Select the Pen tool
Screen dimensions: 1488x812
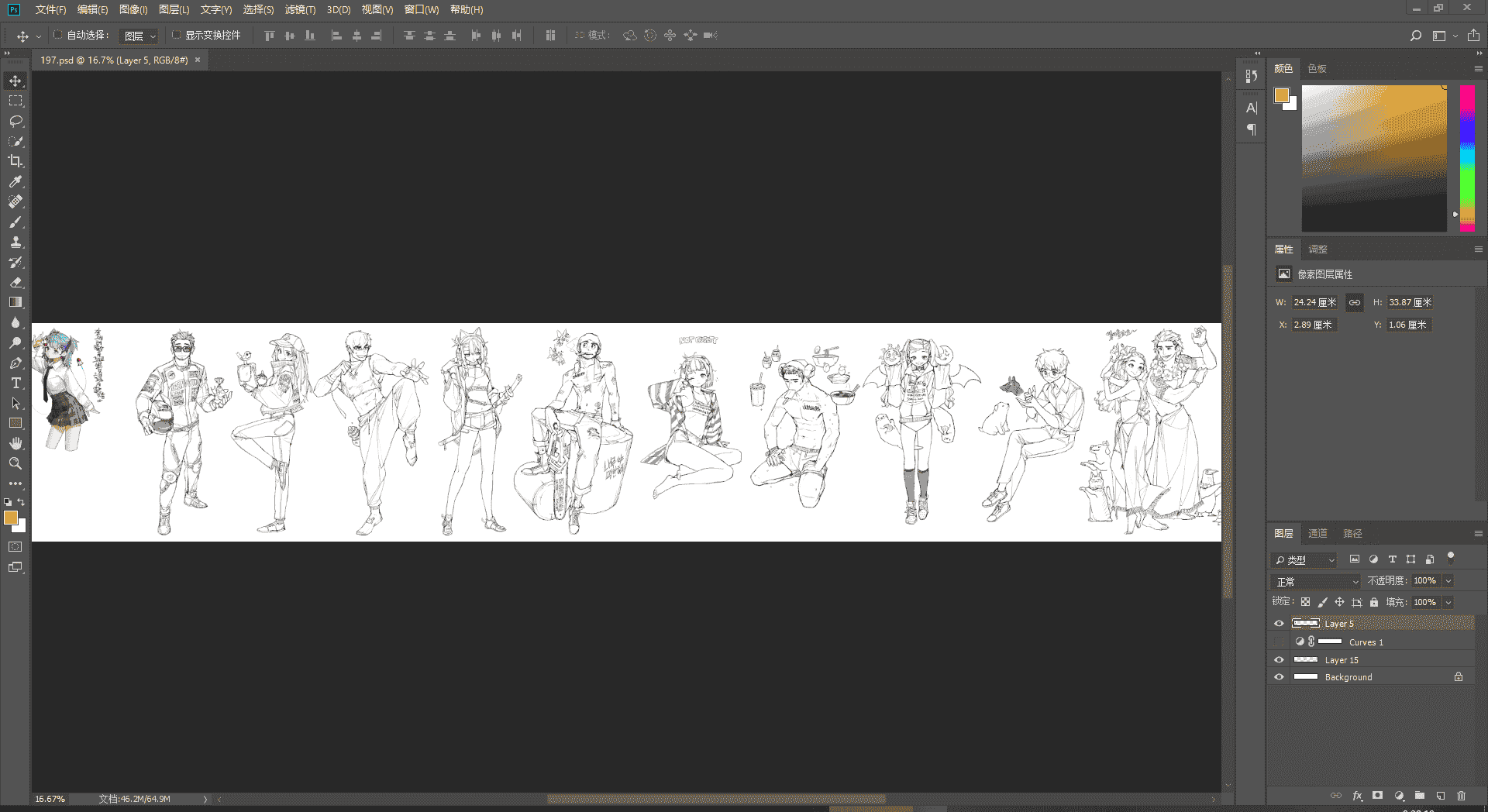pos(15,363)
